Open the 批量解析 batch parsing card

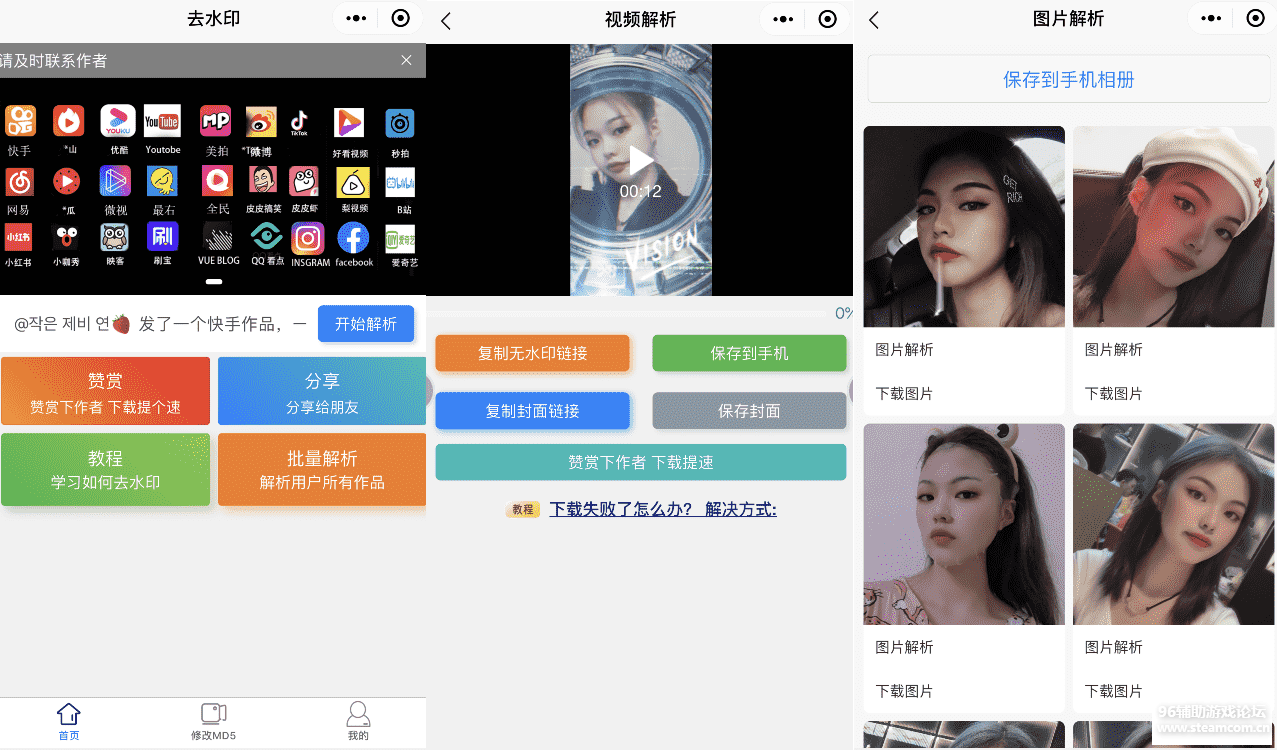click(x=322, y=470)
